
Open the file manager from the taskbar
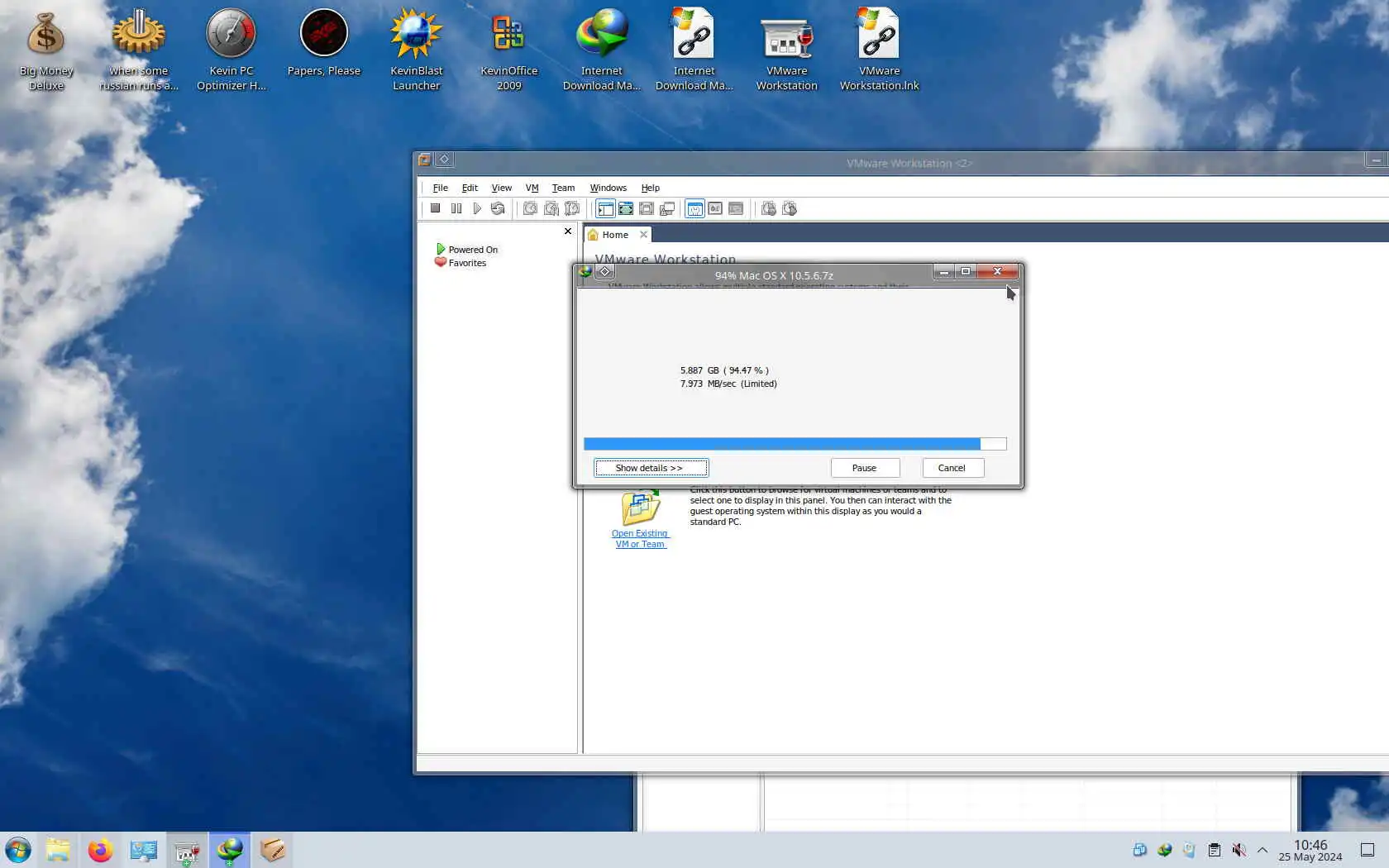pyautogui.click(x=58, y=850)
